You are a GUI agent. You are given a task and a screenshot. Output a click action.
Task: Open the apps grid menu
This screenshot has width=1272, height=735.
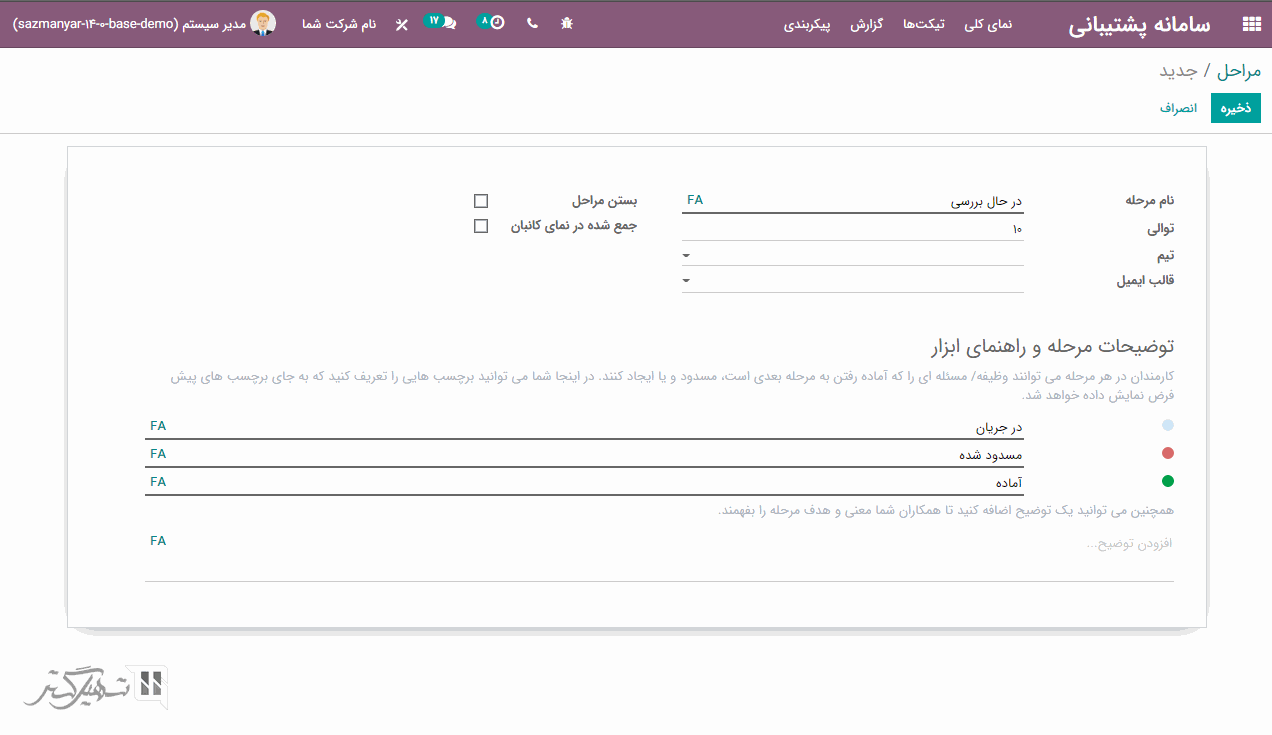tap(1251, 24)
